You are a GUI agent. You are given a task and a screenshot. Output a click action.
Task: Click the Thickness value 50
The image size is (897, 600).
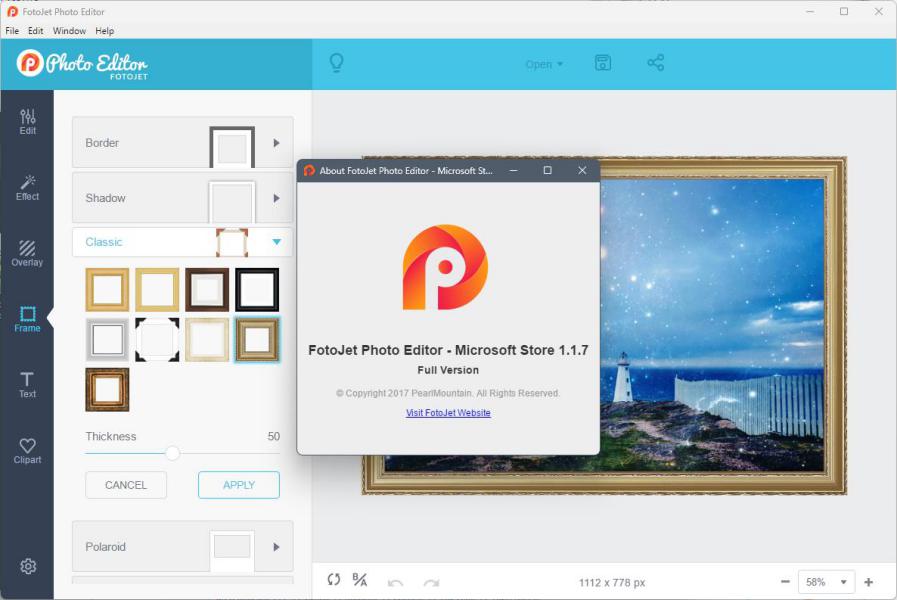coord(273,436)
